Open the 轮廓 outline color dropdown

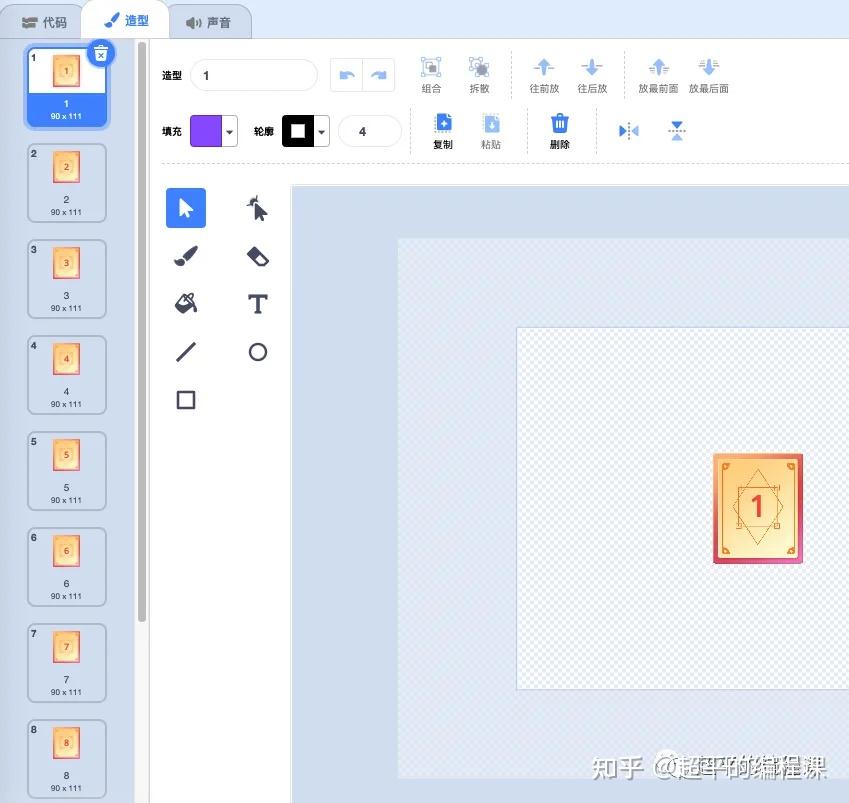(320, 131)
